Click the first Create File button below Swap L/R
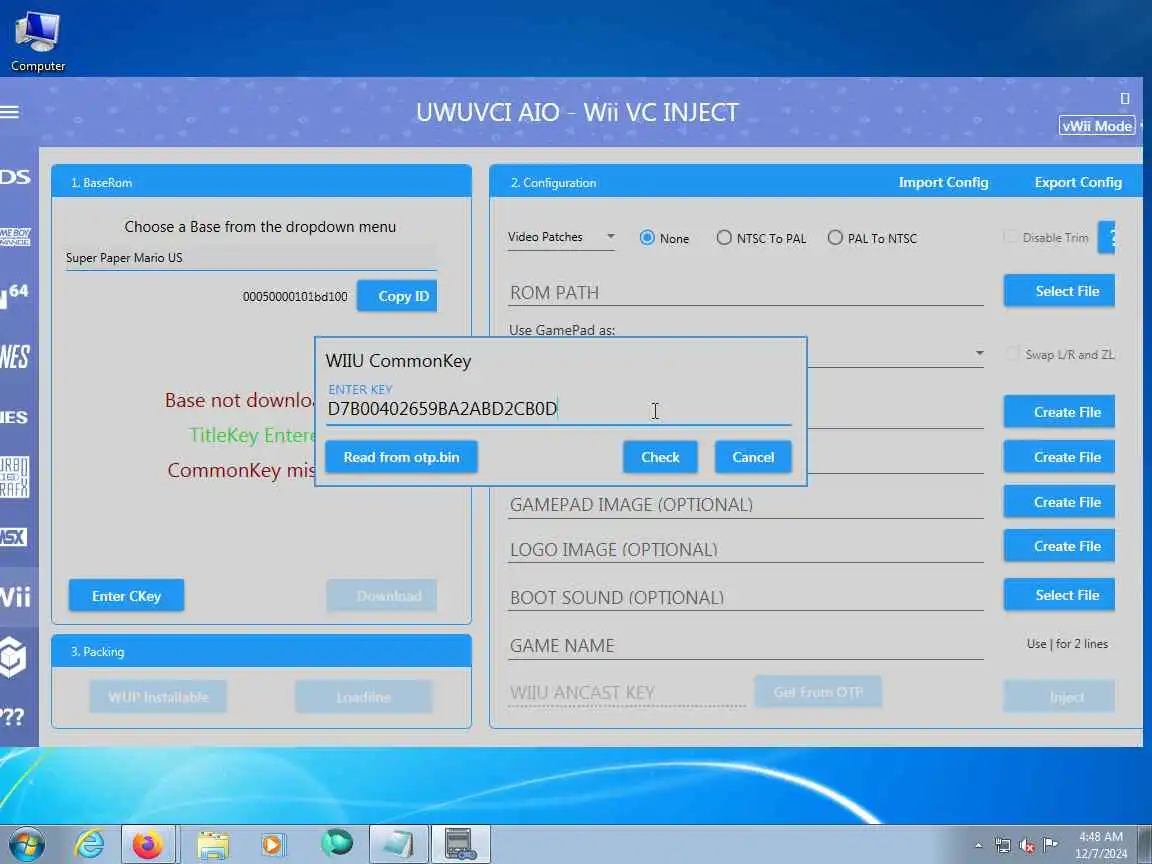1152x864 pixels. click(1059, 412)
